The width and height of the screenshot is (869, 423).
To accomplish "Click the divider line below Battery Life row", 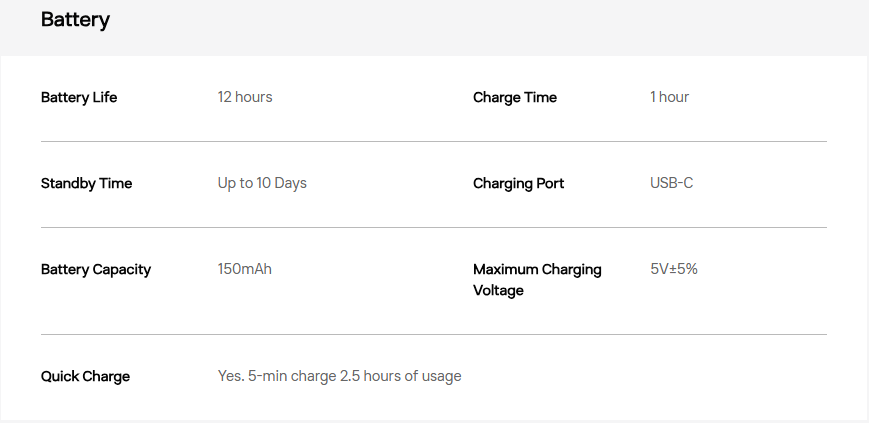I will coord(433,141).
